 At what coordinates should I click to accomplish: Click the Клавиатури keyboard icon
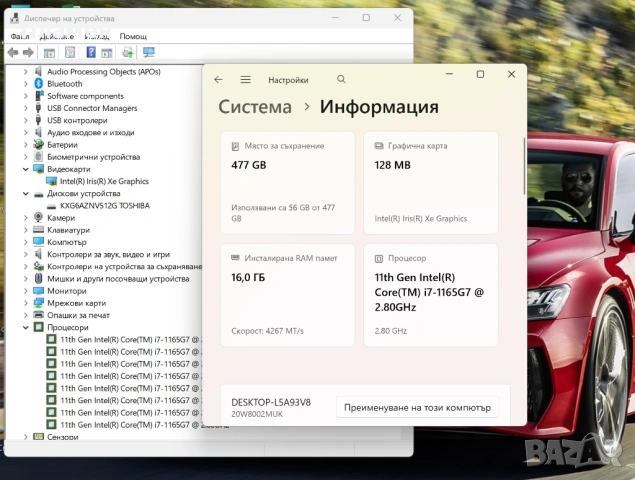click(x=38, y=230)
